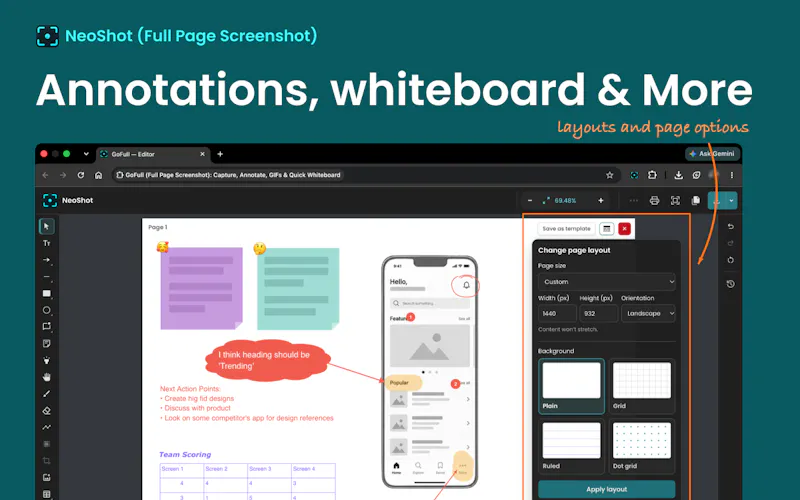Bookmark this page with star icon
The height and width of the screenshot is (500, 800).
(x=610, y=175)
